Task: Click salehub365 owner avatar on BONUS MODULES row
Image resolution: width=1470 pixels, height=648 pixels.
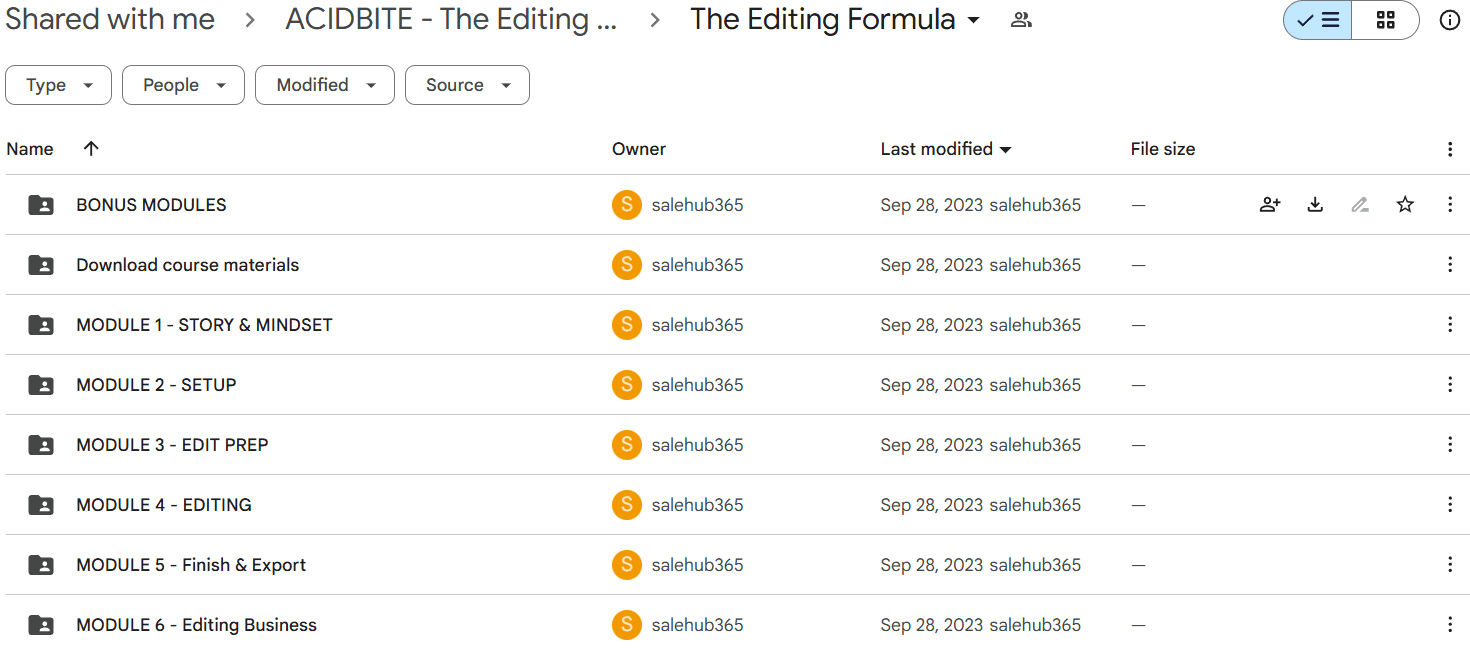Action: point(627,205)
